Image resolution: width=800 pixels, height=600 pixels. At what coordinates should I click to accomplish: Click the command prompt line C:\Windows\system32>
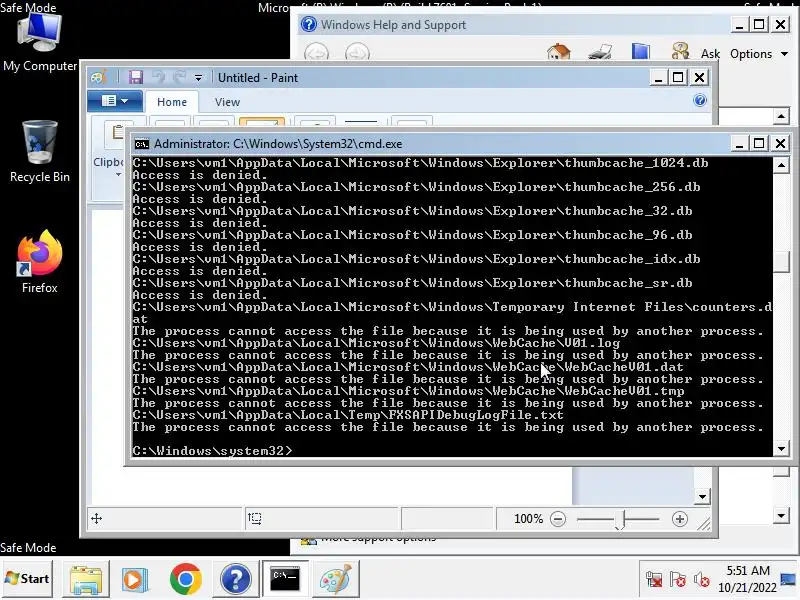(212, 451)
